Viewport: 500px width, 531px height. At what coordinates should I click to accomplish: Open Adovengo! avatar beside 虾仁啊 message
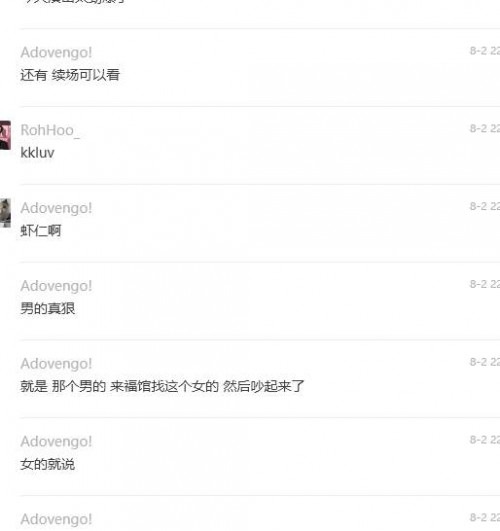[x=5, y=213]
